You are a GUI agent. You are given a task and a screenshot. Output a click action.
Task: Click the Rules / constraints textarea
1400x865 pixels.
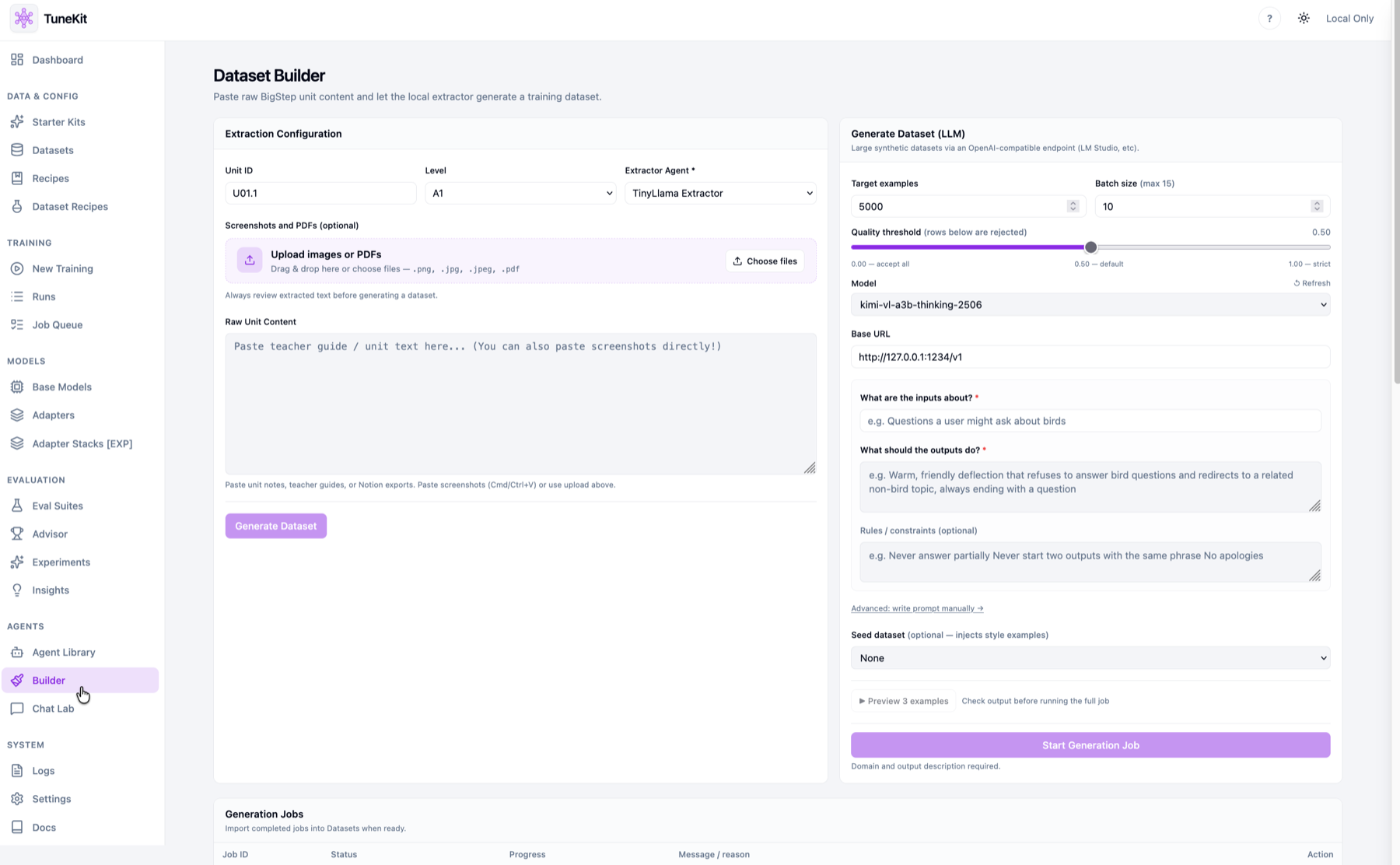click(x=1090, y=562)
